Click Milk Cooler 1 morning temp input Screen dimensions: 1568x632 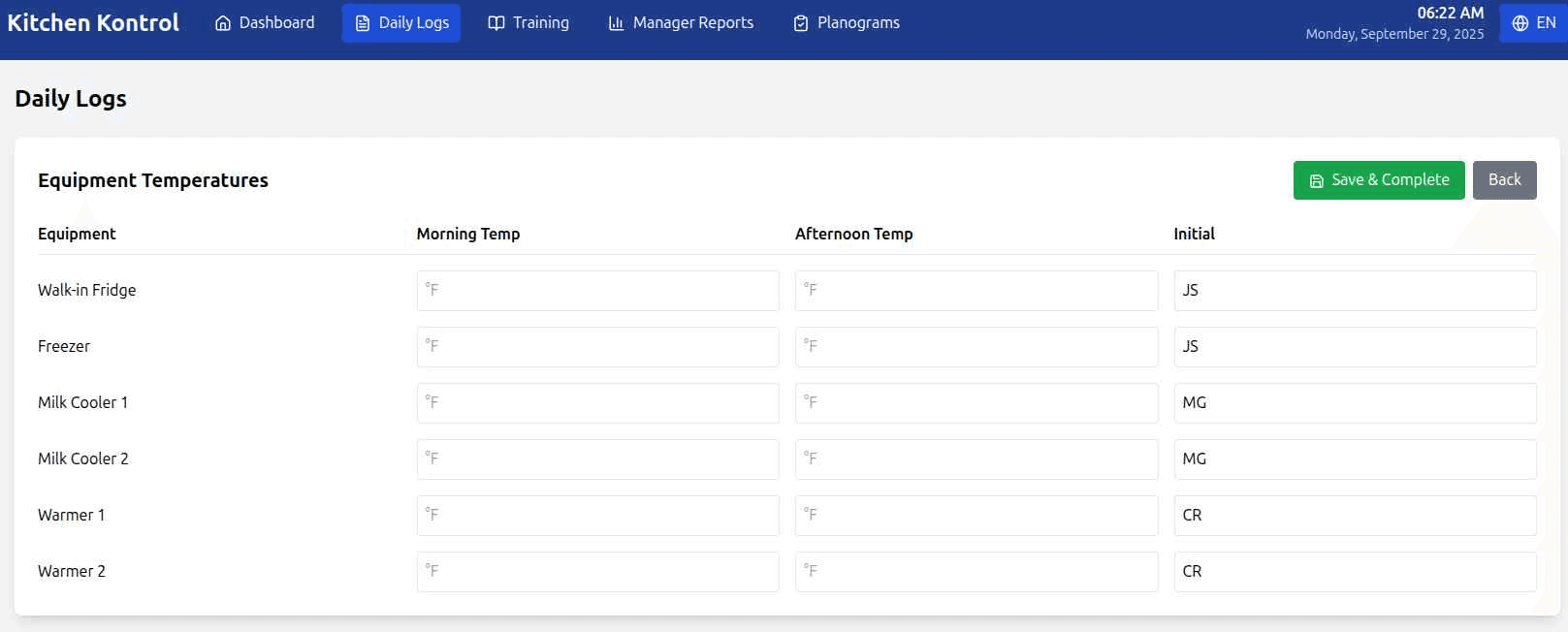pos(597,403)
